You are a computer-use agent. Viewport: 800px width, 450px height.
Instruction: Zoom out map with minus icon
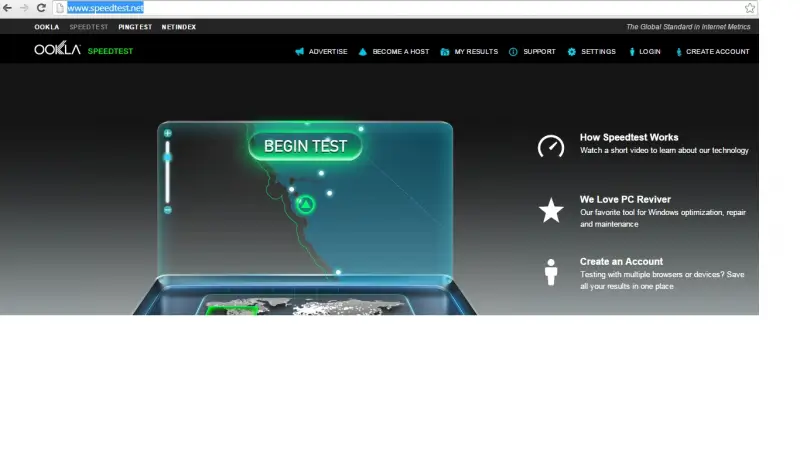click(168, 210)
